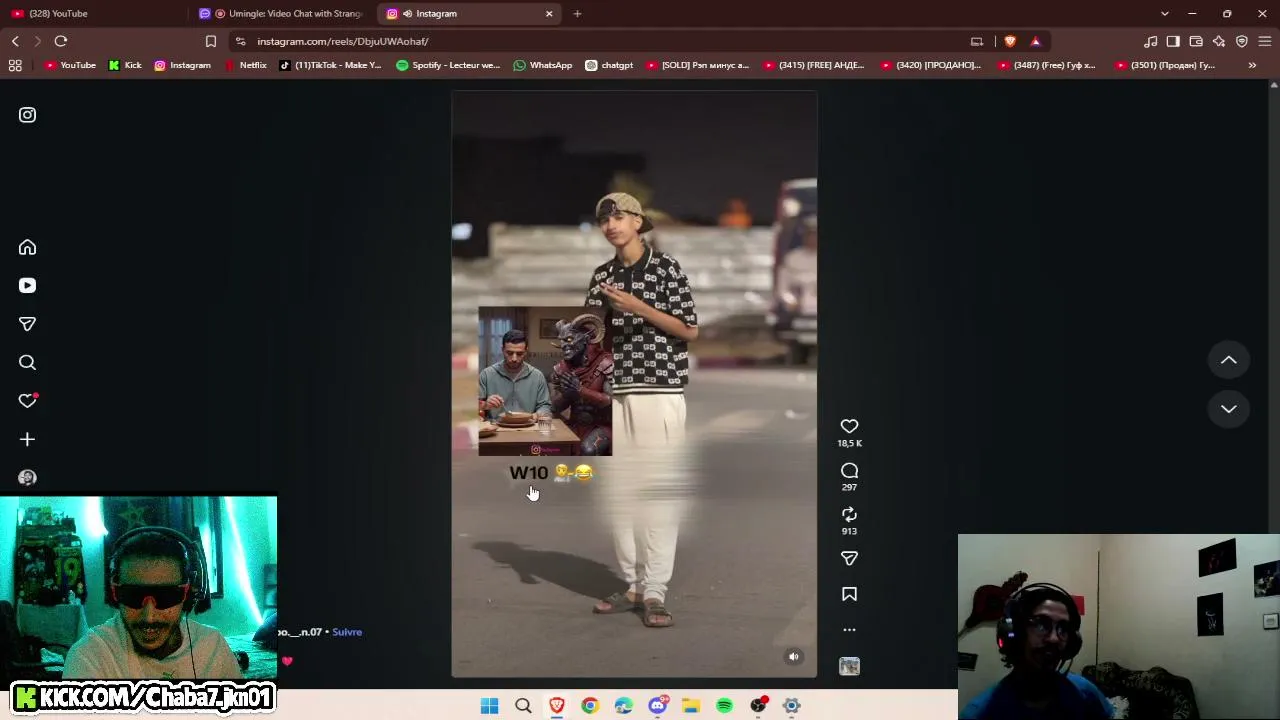Open site settings icon beside the URL
This screenshot has width=1280, height=720.
click(x=240, y=41)
